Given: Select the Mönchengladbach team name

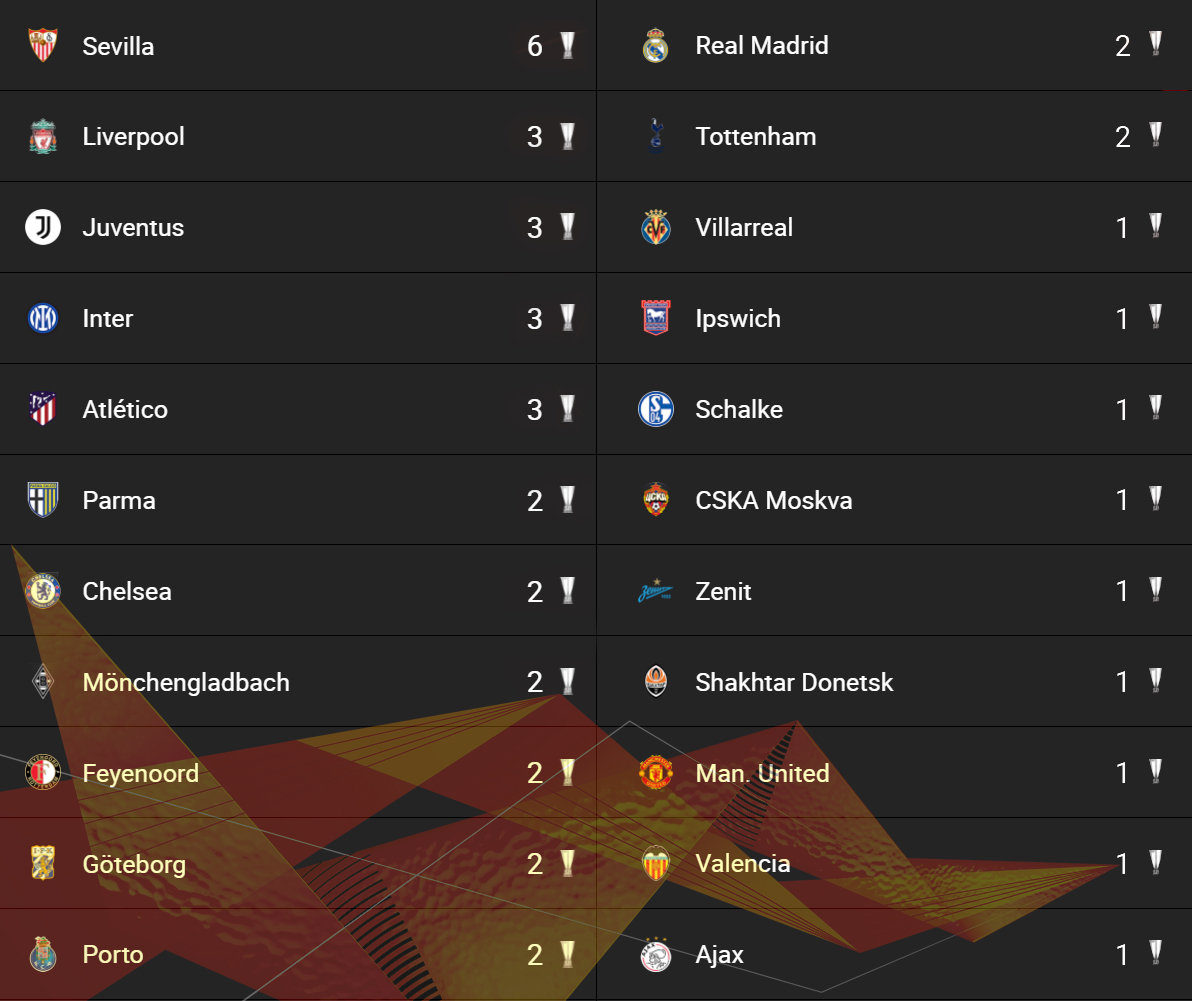Looking at the screenshot, I should coord(185,683).
